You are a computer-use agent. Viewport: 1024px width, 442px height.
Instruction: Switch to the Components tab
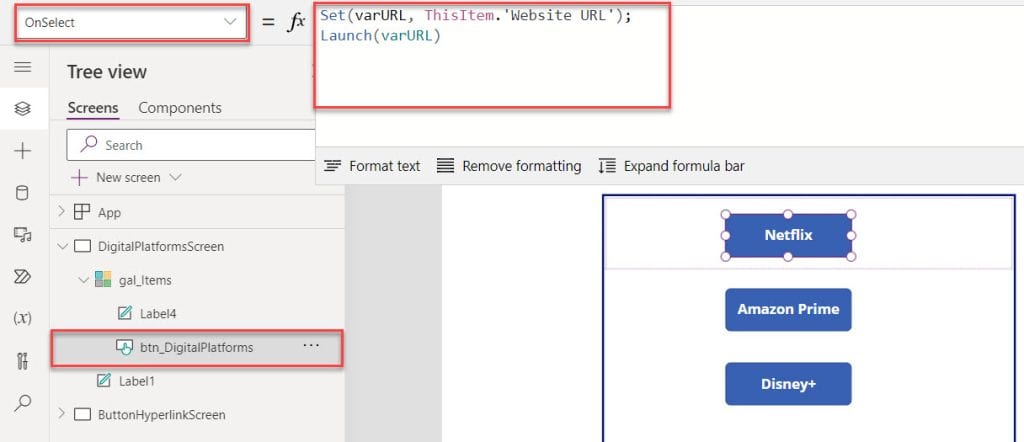[x=180, y=108]
